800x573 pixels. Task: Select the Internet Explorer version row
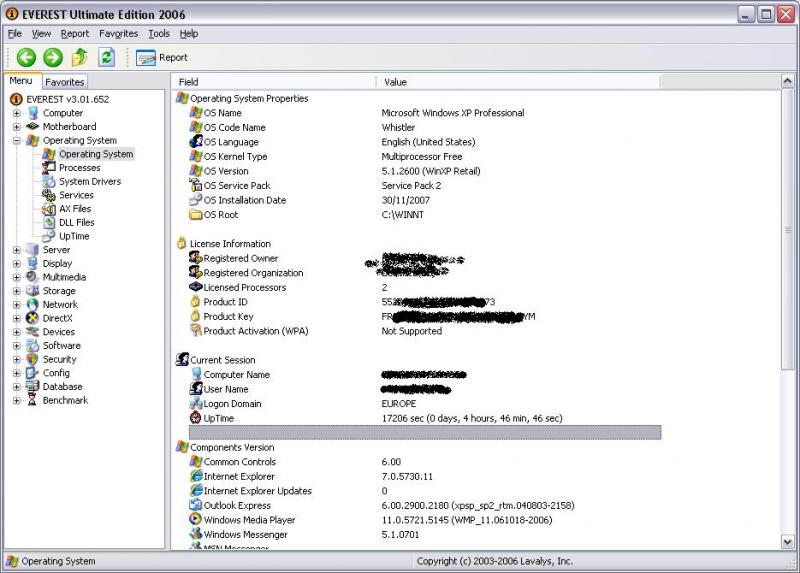click(x=425, y=477)
